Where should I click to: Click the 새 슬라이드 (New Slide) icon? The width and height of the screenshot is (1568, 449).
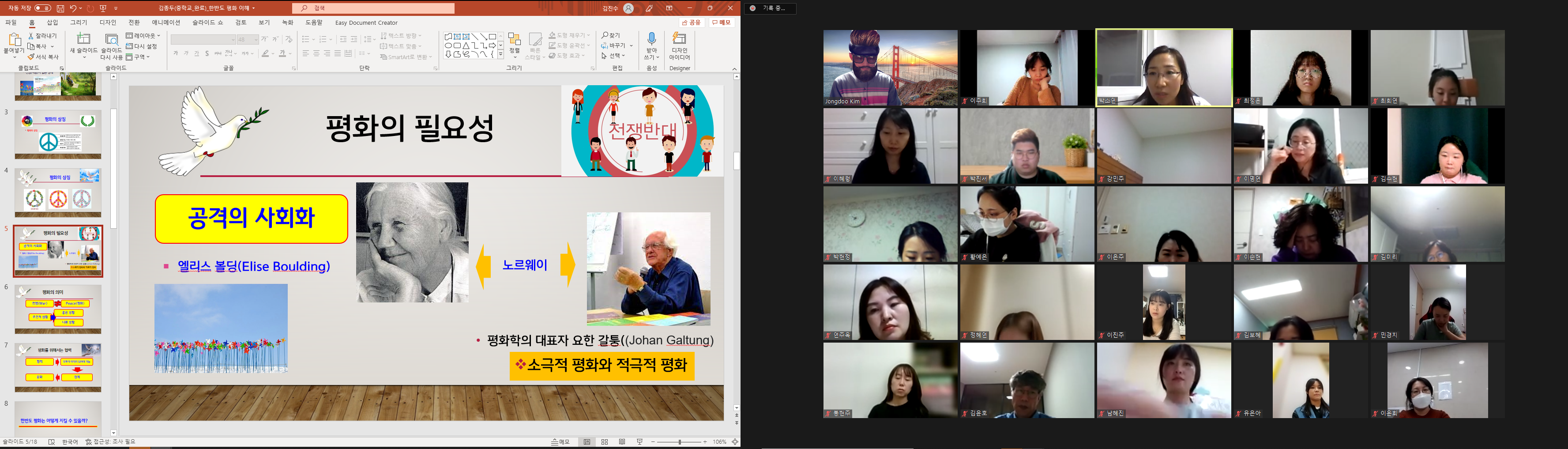point(83,38)
